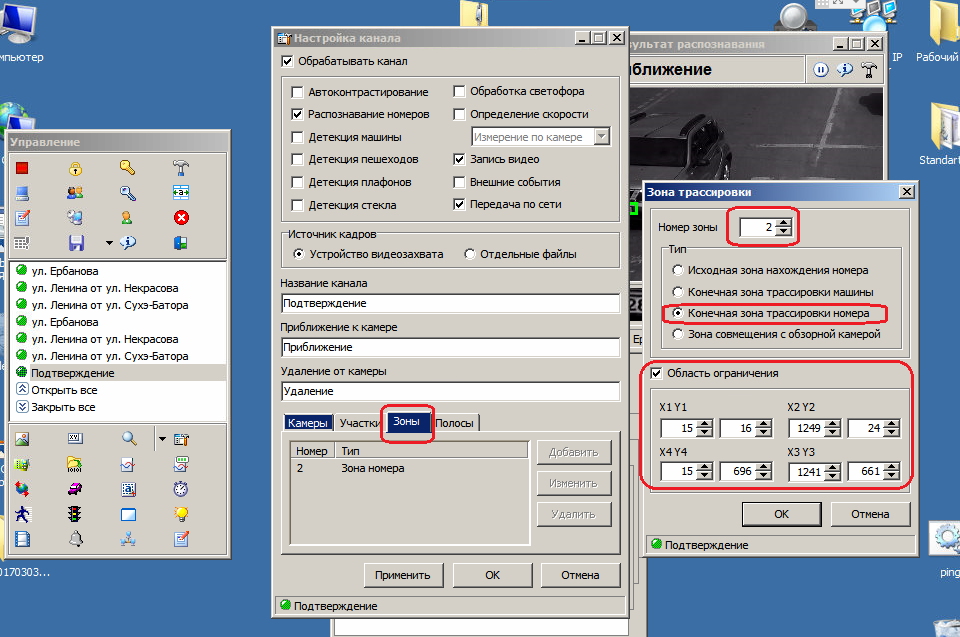Click the red stop square icon

pos(22,168)
